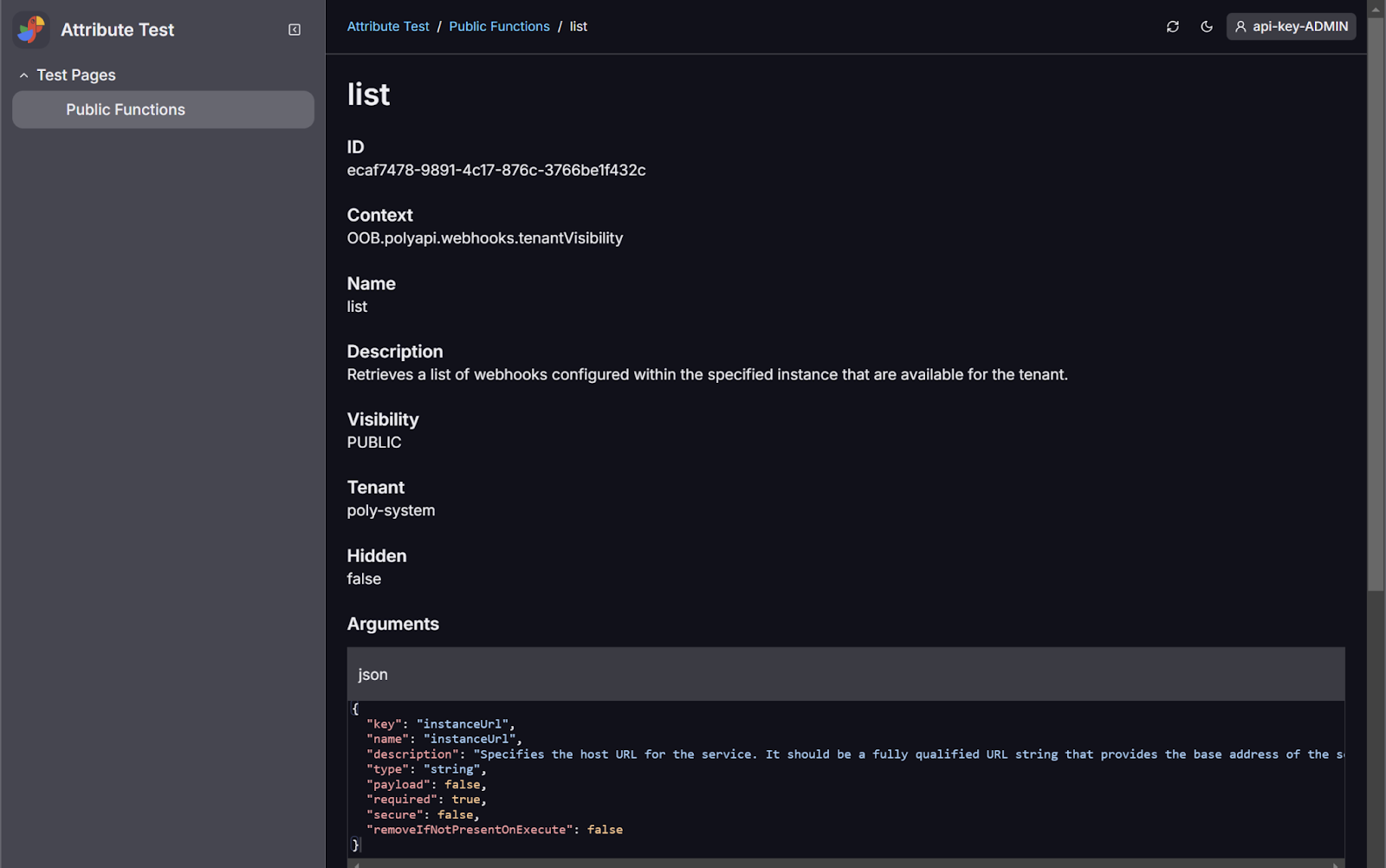1386x868 pixels.
Task: Click the "payload": false line
Action: click(426, 785)
